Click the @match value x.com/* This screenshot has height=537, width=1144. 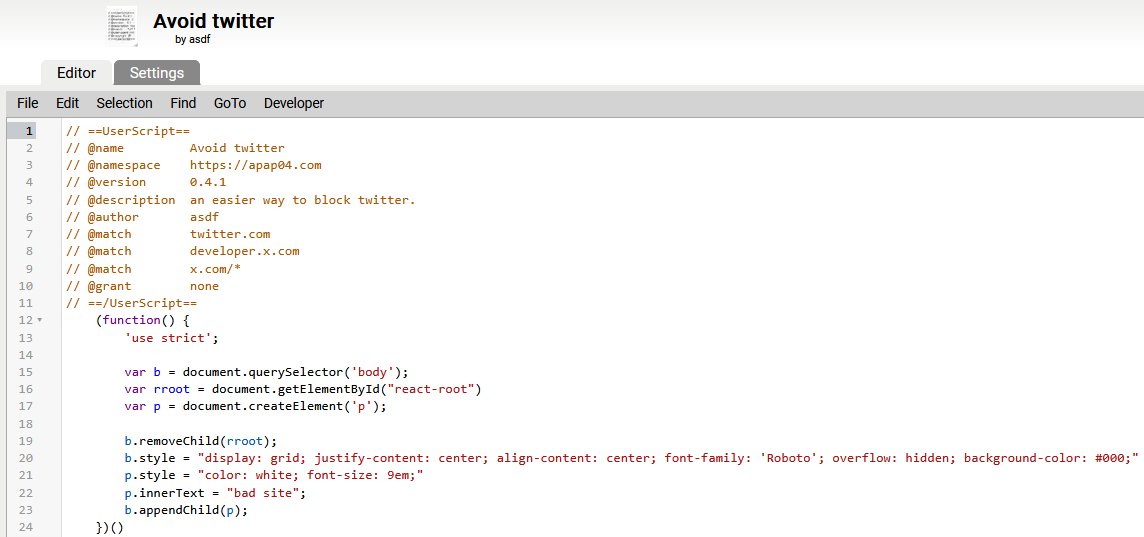[215, 268]
